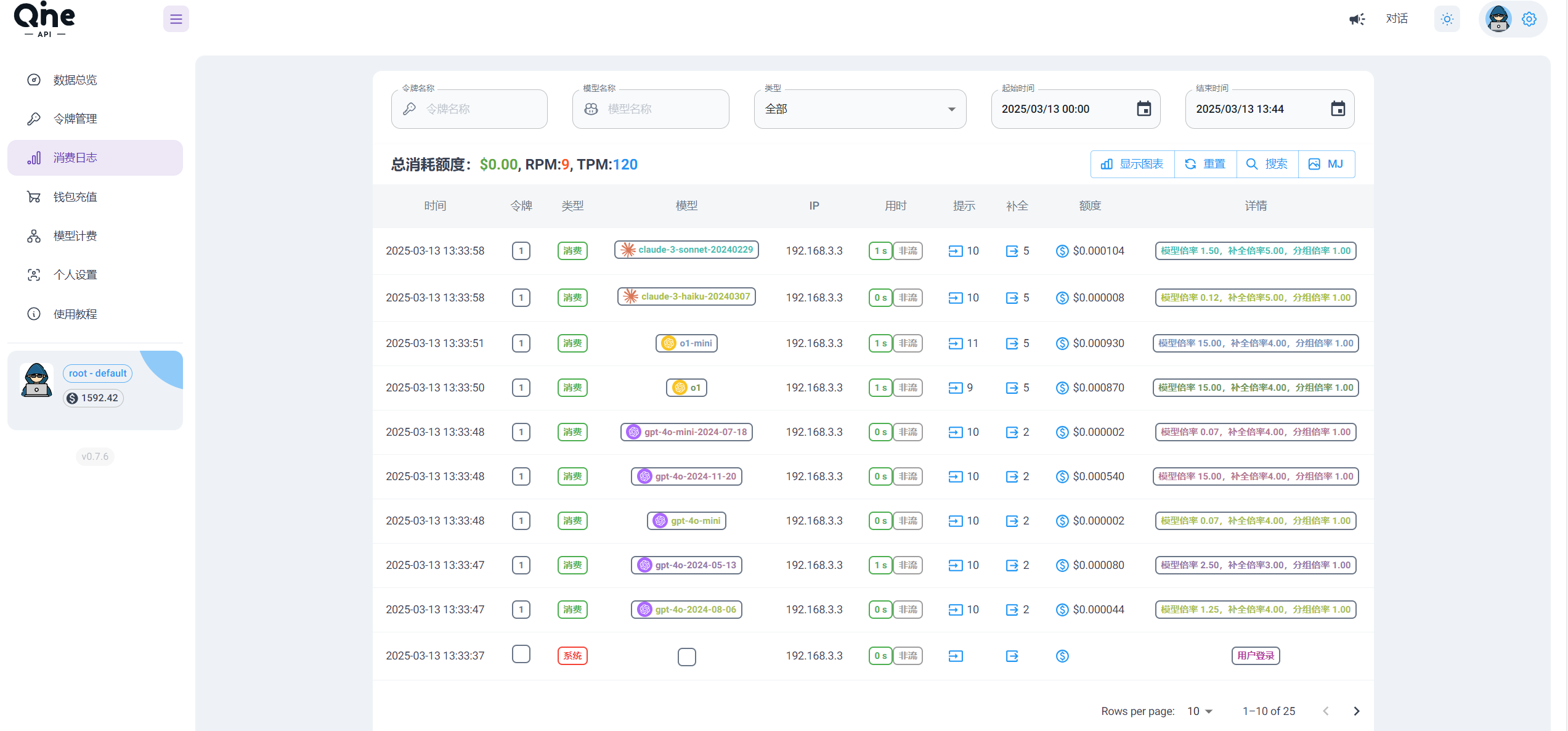Click the 显示图表 button

(x=1132, y=164)
